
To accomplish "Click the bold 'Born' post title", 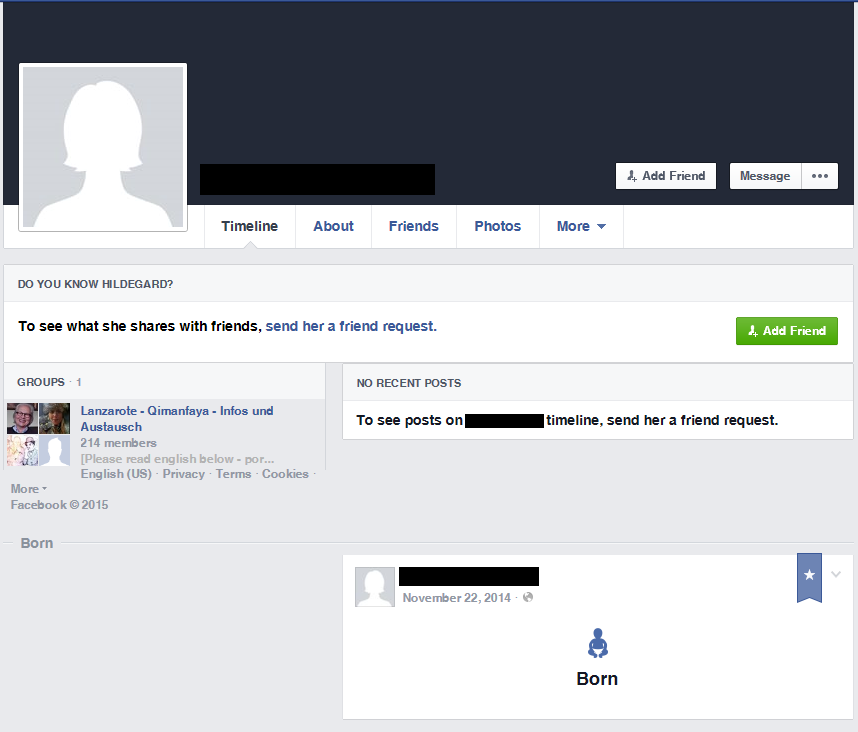I will coord(597,678).
